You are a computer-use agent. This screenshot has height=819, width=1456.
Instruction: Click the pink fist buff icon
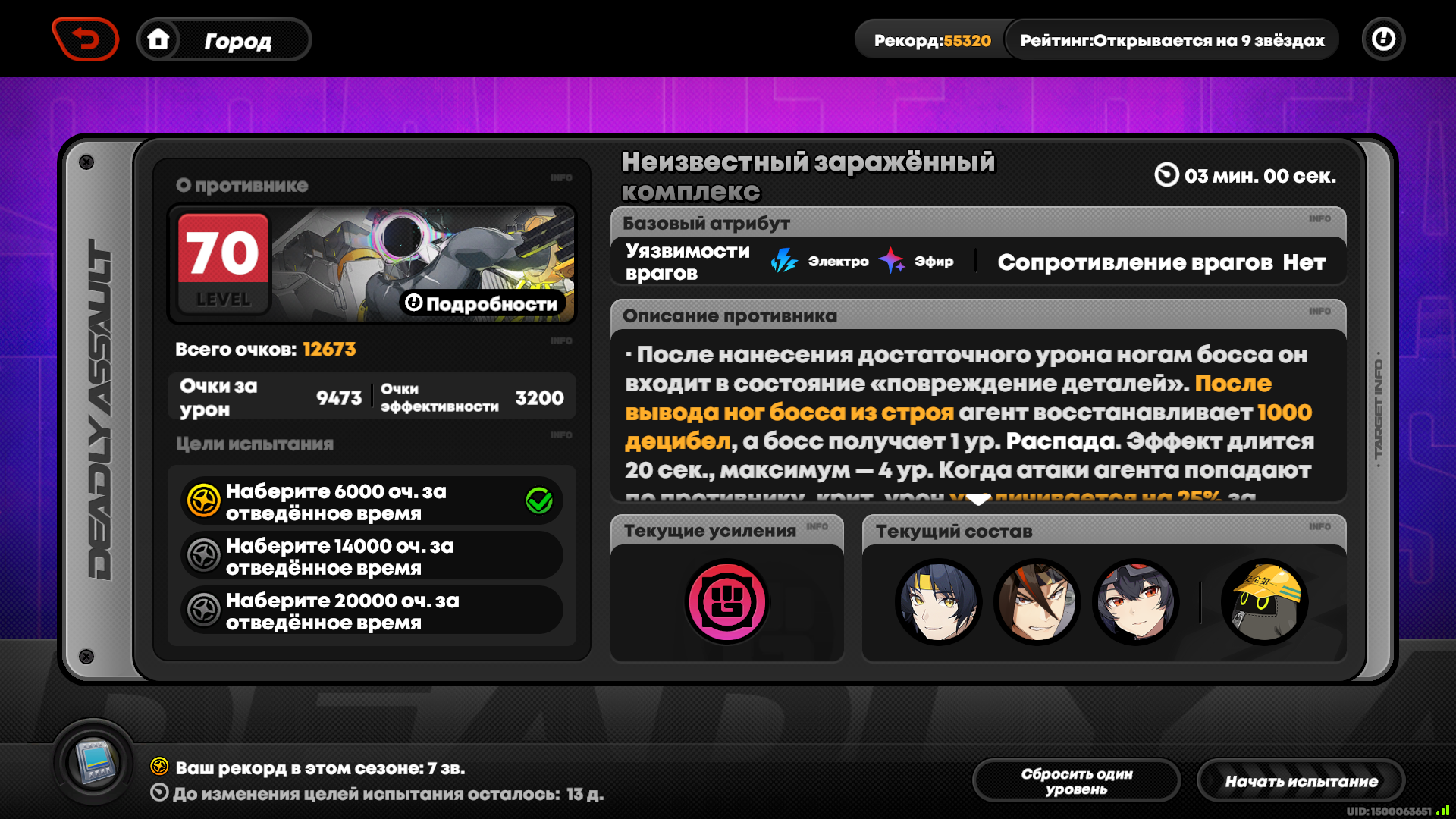tap(727, 602)
